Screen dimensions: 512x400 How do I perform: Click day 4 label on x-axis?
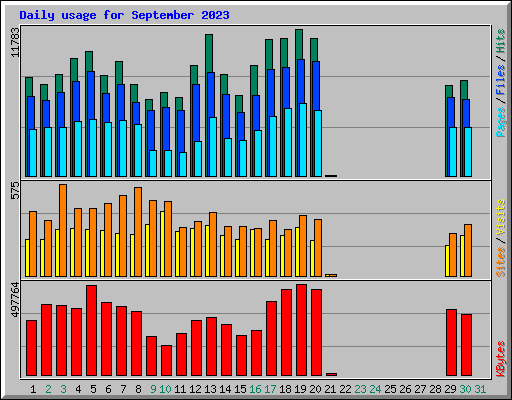pyautogui.click(x=78, y=389)
